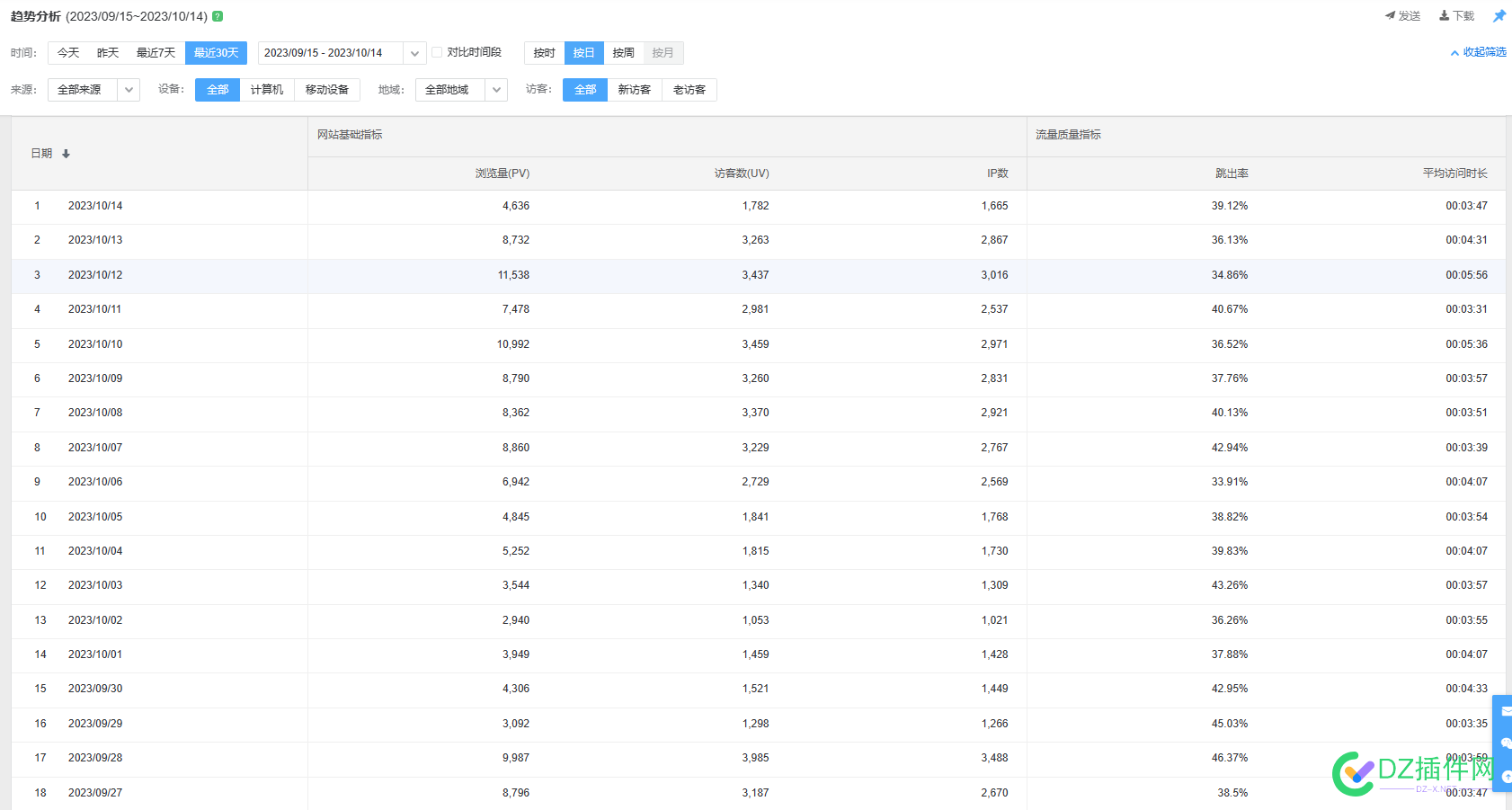Select the 今天 time tab
Viewport: 1512px width, 810px height.
68,53
